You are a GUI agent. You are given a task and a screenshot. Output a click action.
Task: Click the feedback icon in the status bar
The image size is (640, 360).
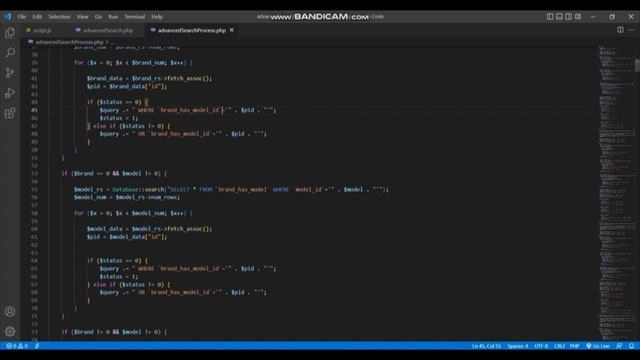619,346
